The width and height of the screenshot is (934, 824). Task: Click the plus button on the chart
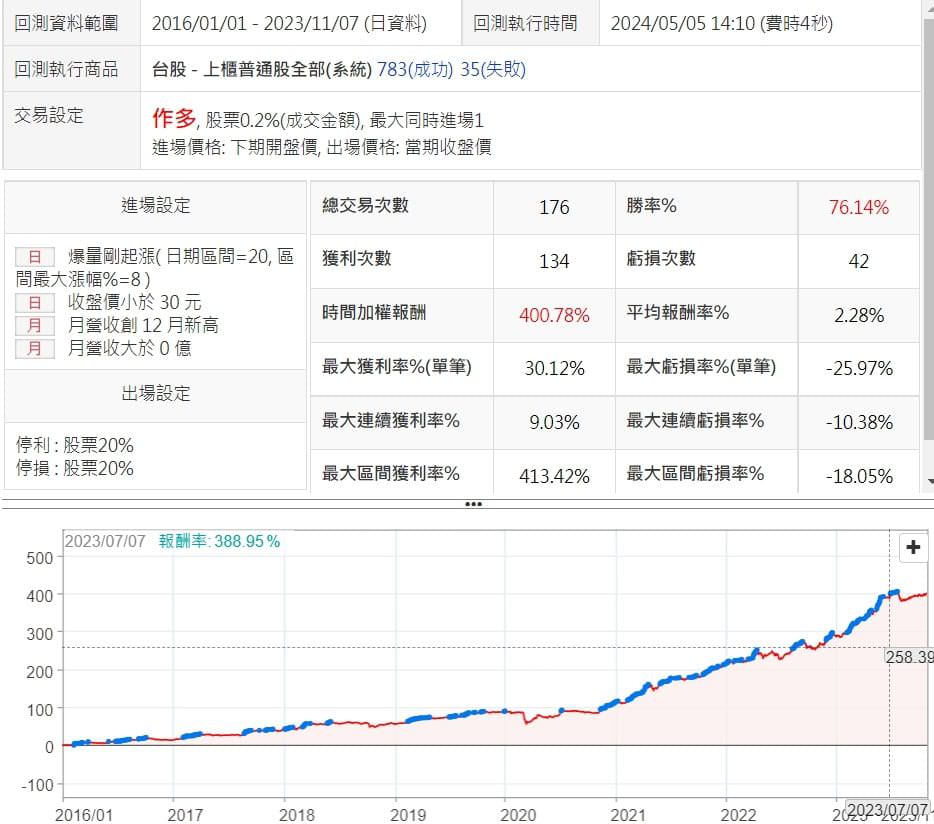point(913,547)
